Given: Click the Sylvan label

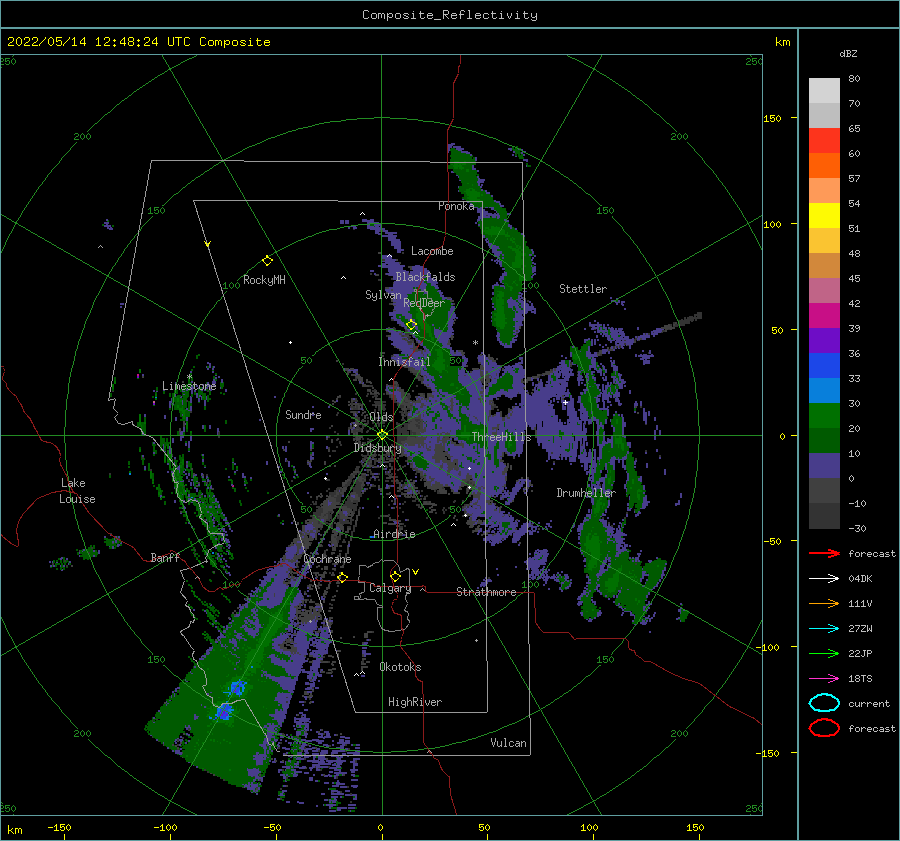Looking at the screenshot, I should tap(383, 295).
